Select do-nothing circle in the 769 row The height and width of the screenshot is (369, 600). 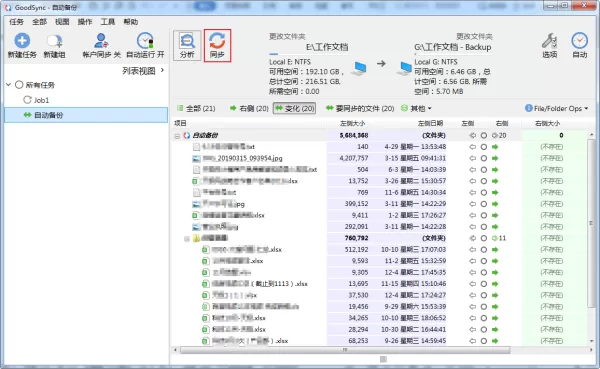[x=484, y=193]
